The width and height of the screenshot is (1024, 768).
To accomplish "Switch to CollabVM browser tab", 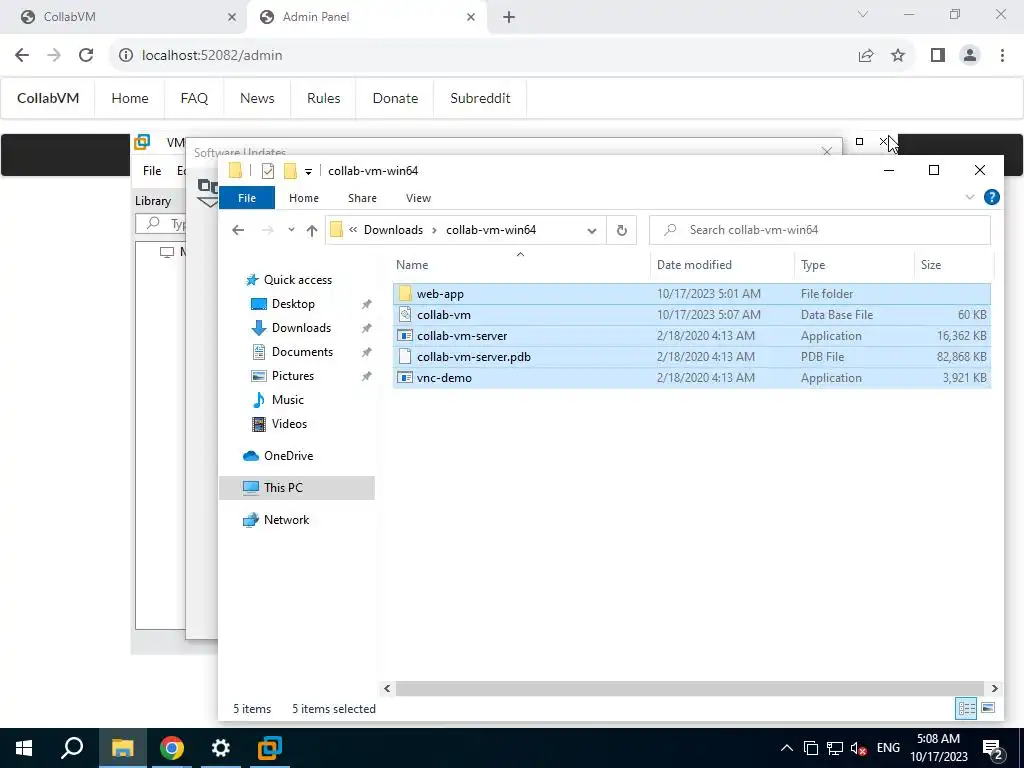I will click(124, 17).
